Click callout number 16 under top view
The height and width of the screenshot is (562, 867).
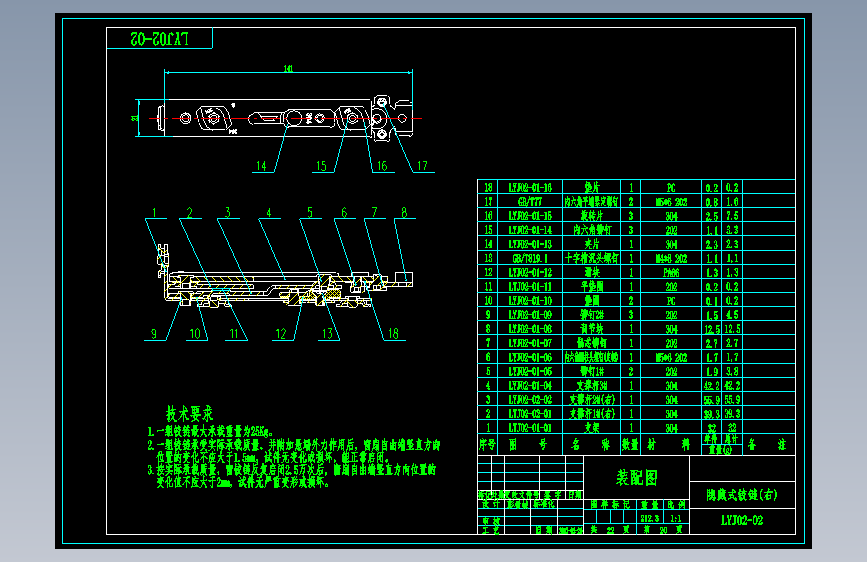click(382, 166)
